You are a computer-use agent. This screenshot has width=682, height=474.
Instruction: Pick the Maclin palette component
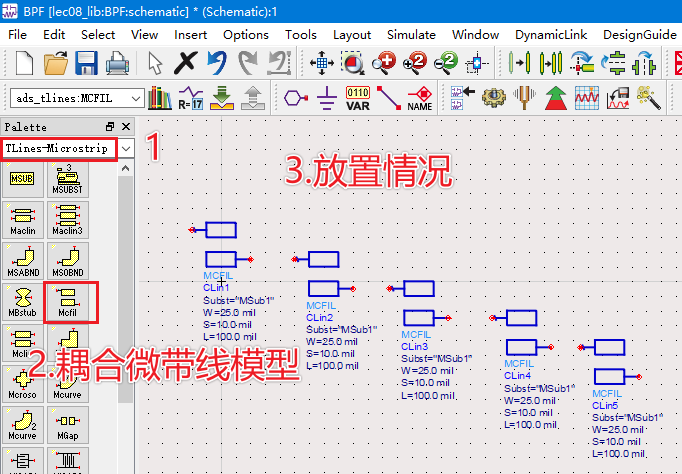click(x=23, y=220)
